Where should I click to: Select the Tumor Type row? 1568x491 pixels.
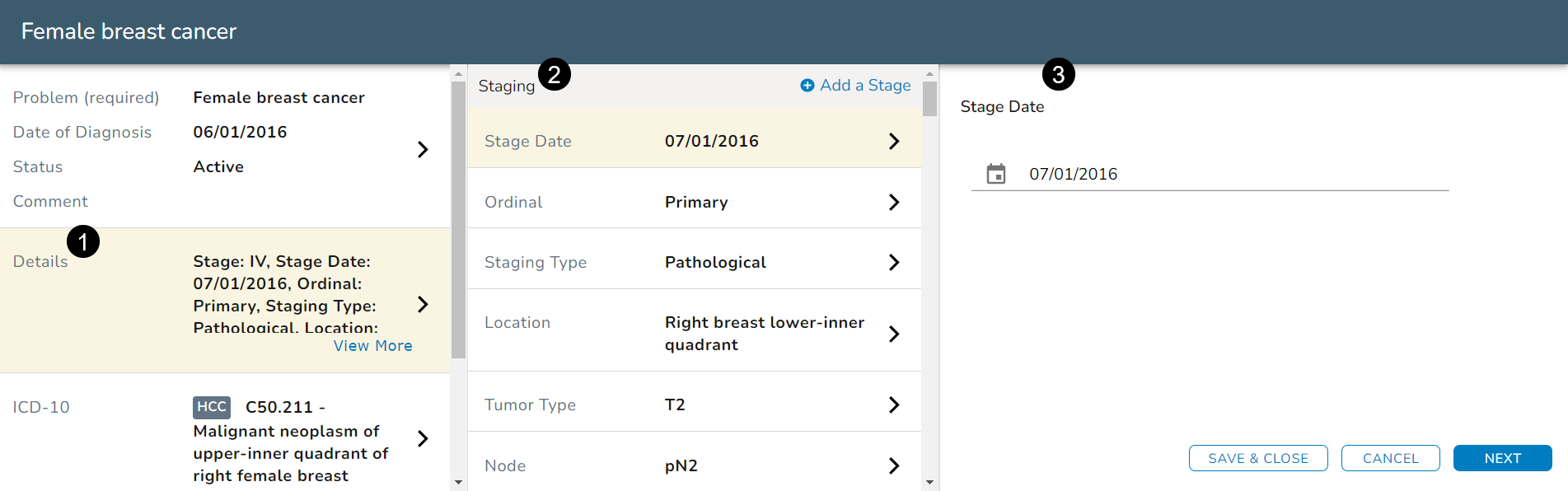point(692,404)
